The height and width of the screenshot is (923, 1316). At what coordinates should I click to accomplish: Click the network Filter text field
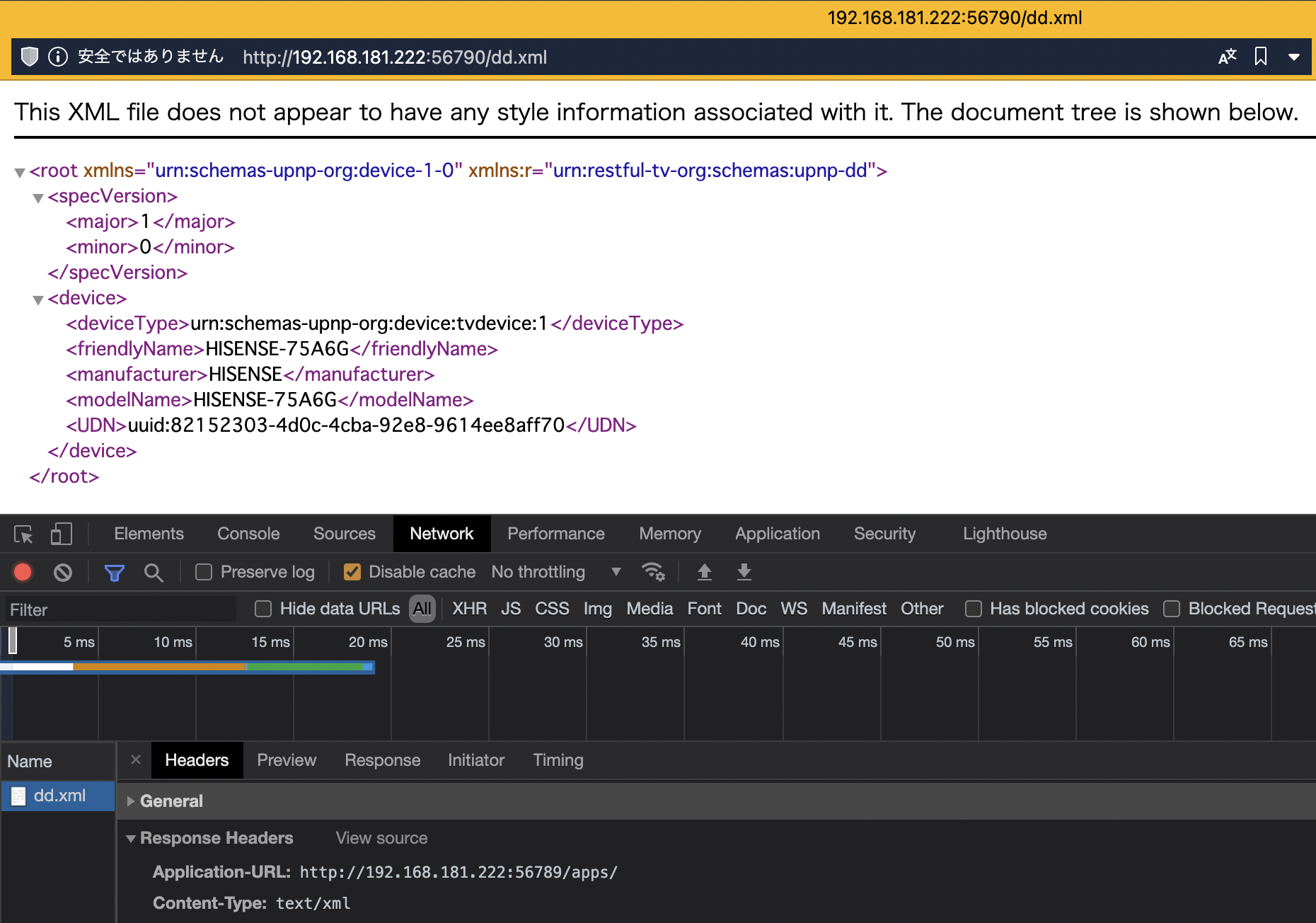[120, 609]
